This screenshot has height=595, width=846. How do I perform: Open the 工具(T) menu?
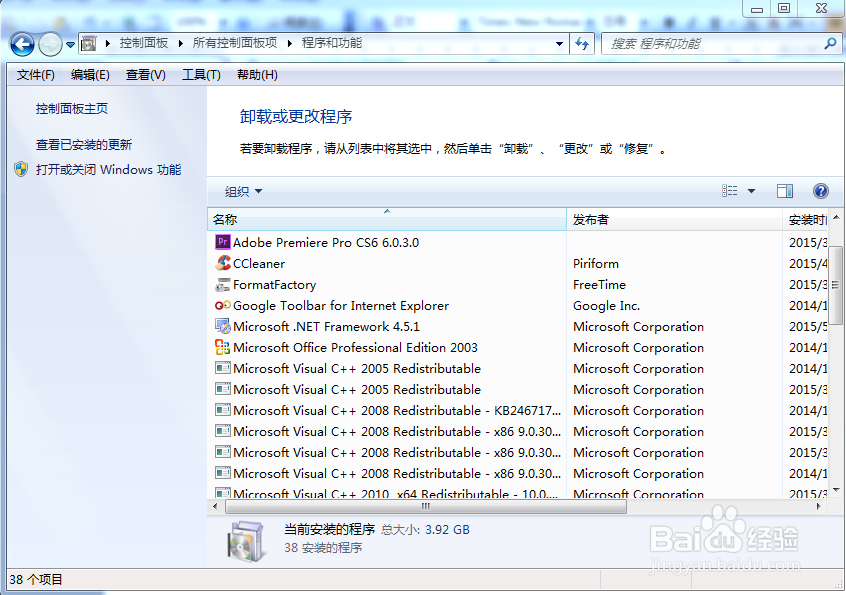201,75
